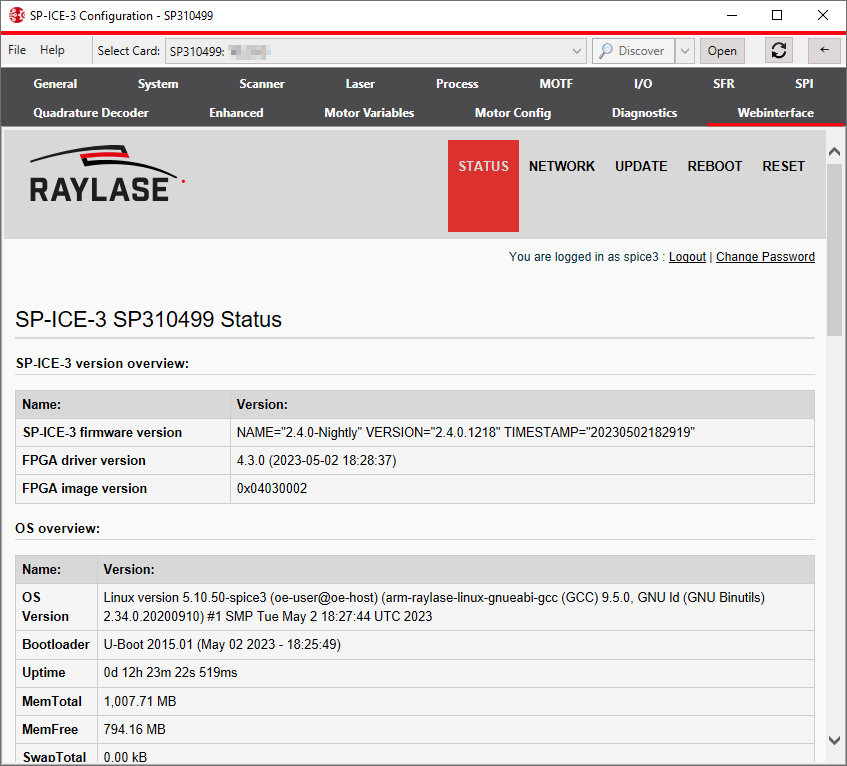
Task: Expand the Discover split-button dropdown arrow
Action: click(x=684, y=51)
